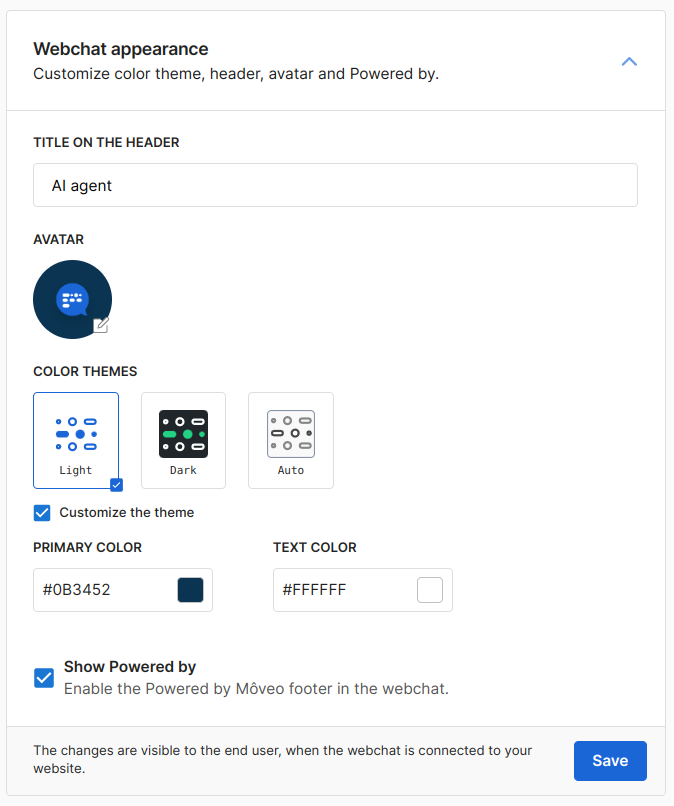Click the chat bubble avatar image

[x=72, y=299]
